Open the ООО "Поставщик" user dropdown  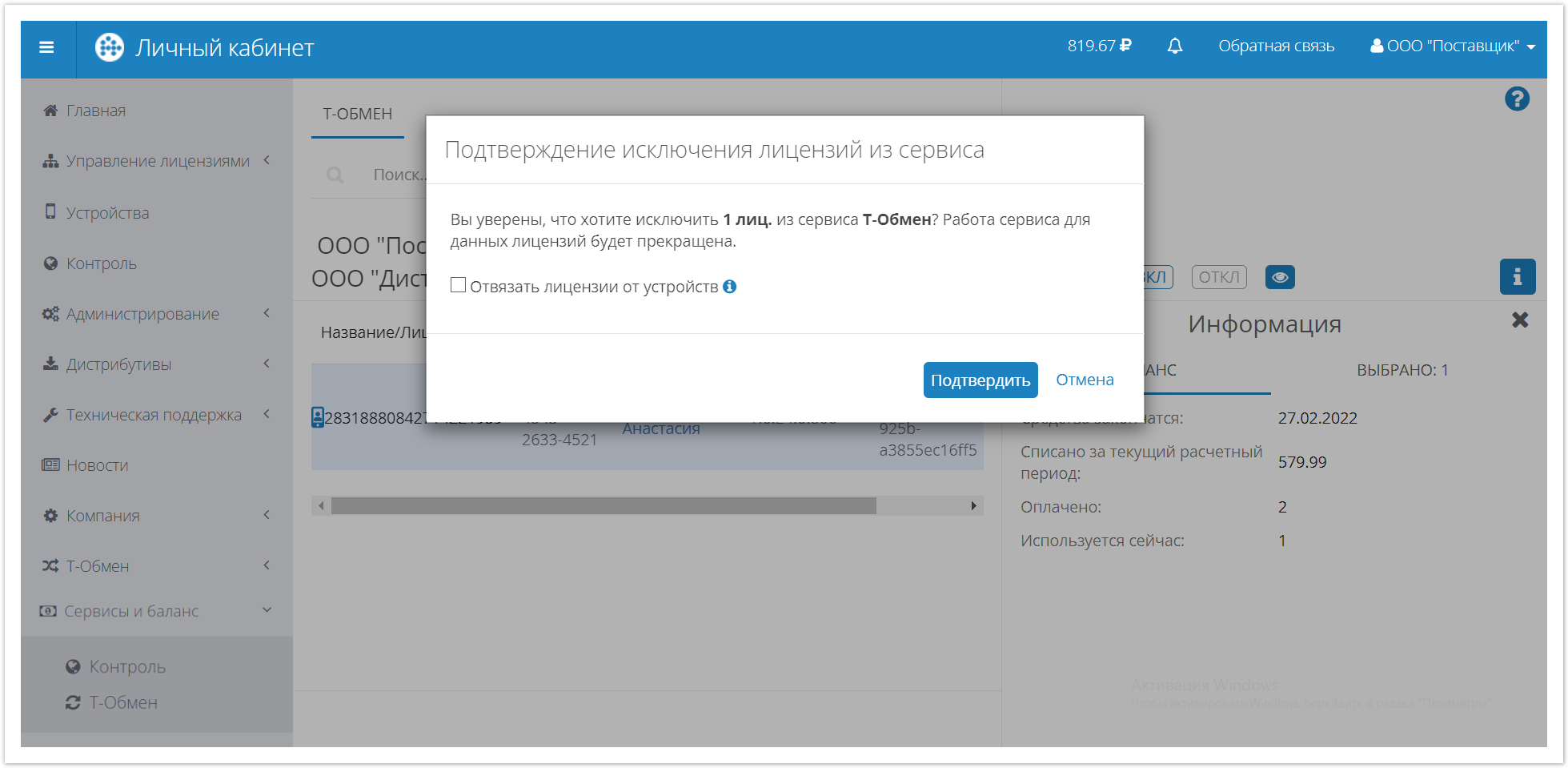pos(1452,46)
